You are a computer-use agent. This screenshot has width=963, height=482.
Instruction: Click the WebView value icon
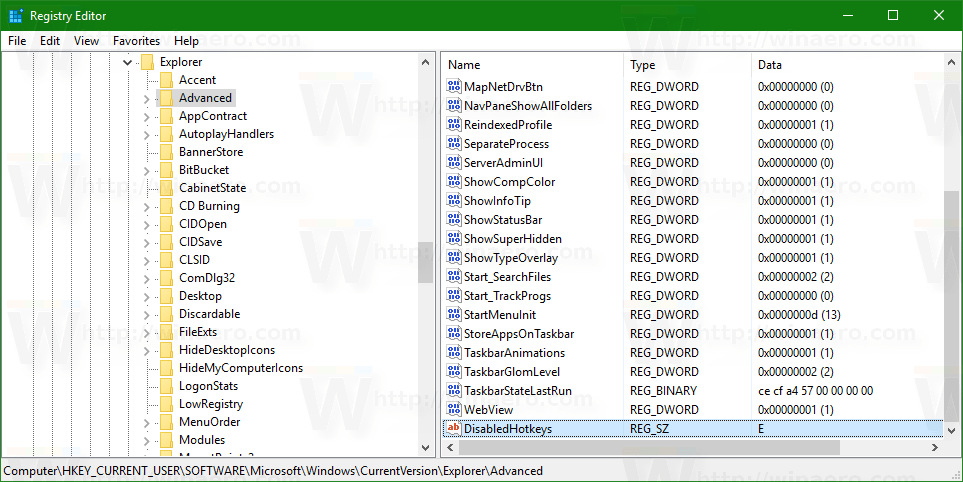click(x=454, y=410)
